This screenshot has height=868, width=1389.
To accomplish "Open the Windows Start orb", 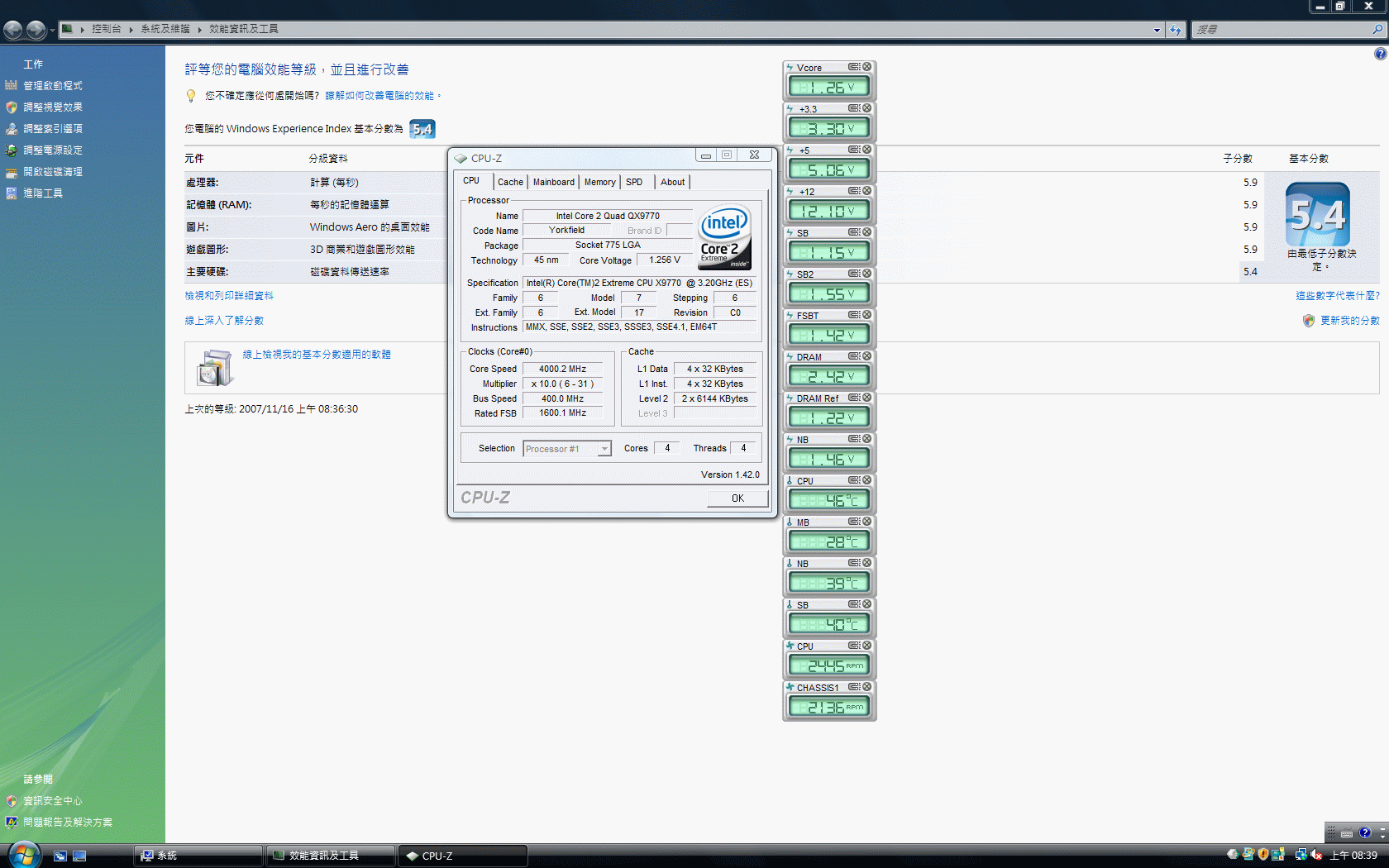I will (x=23, y=855).
